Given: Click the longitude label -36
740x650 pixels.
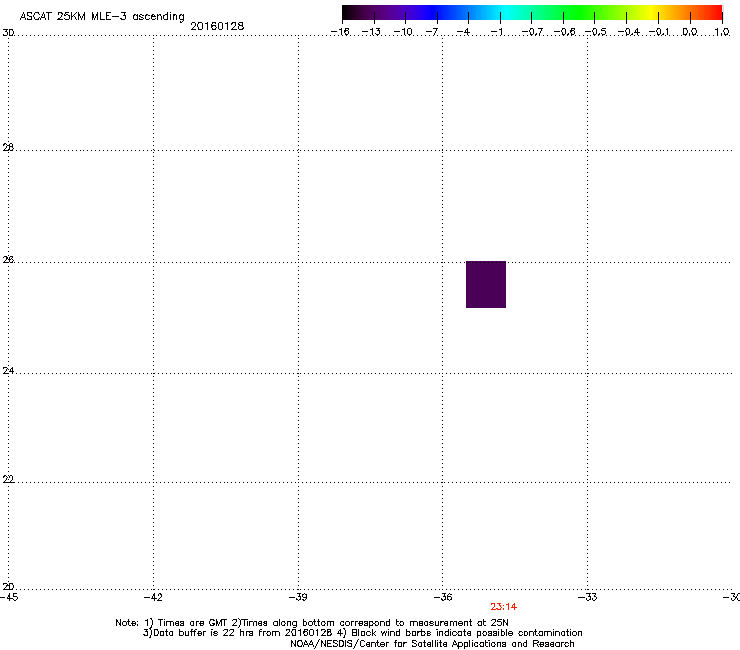Looking at the screenshot, I should pos(443,597).
